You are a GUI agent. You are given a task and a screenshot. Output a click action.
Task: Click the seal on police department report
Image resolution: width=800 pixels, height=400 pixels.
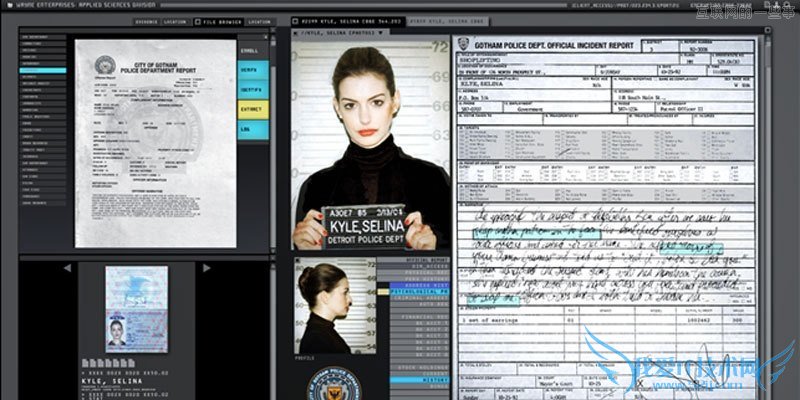pos(105,65)
